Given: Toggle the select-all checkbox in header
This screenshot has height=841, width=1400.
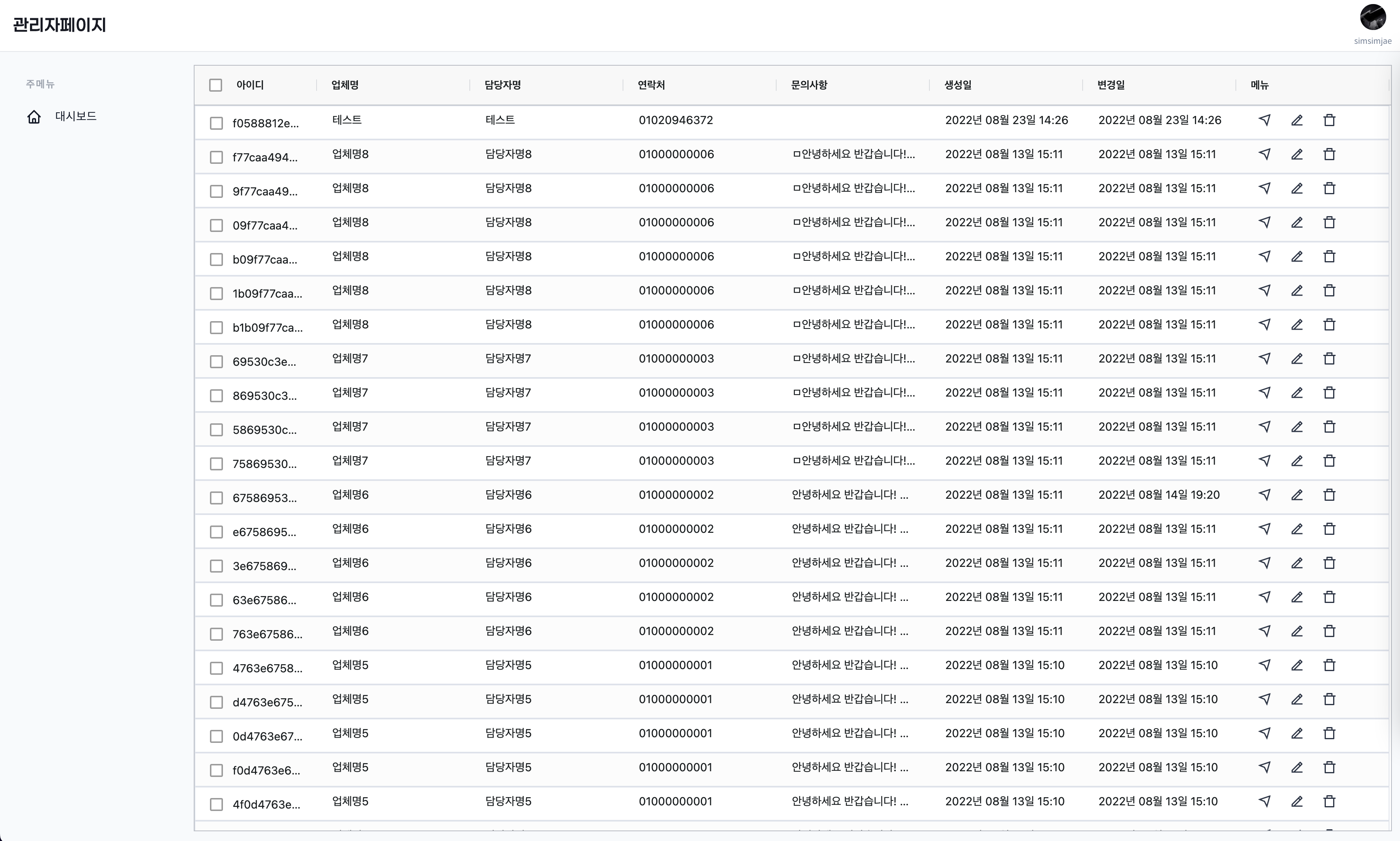Looking at the screenshot, I should 215,85.
